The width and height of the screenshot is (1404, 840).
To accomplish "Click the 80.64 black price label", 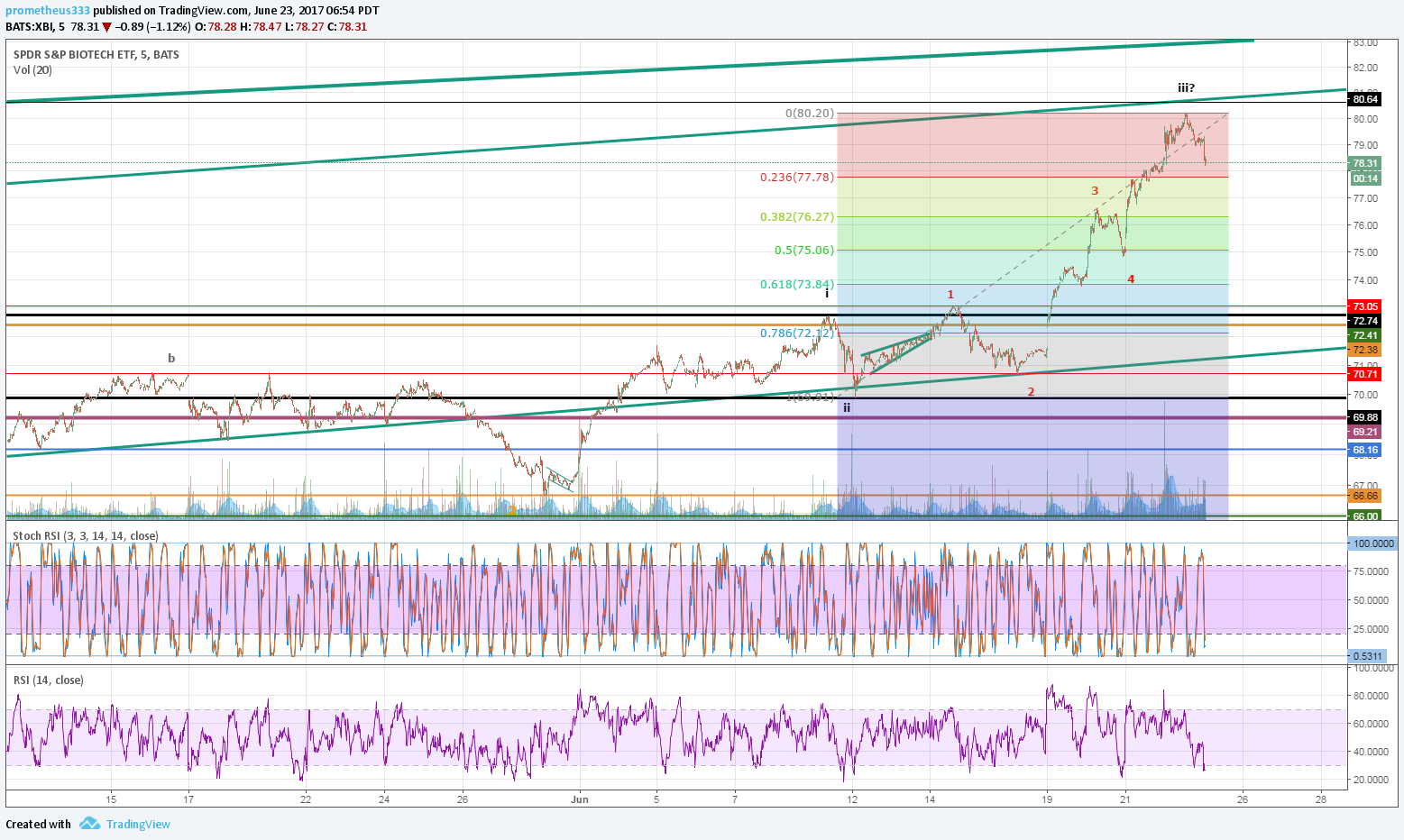I will click(x=1365, y=99).
